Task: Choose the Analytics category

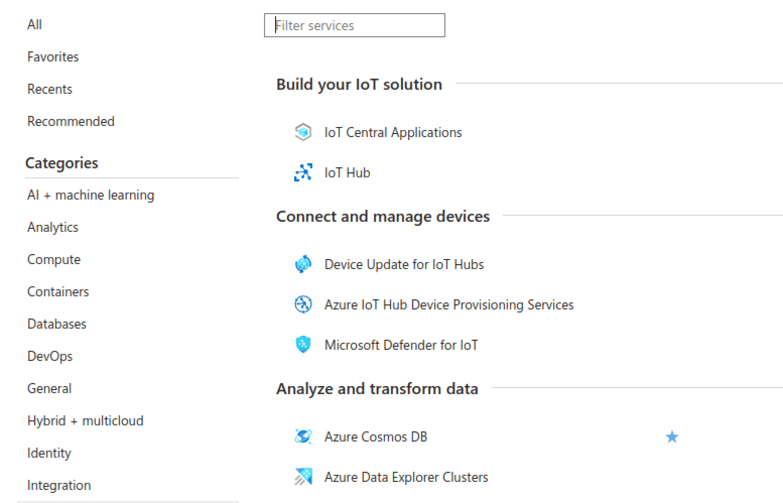Action: pos(53,227)
